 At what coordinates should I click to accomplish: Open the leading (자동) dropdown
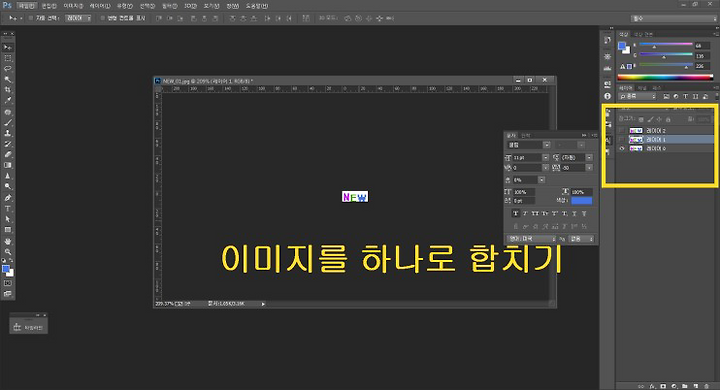(x=589, y=158)
